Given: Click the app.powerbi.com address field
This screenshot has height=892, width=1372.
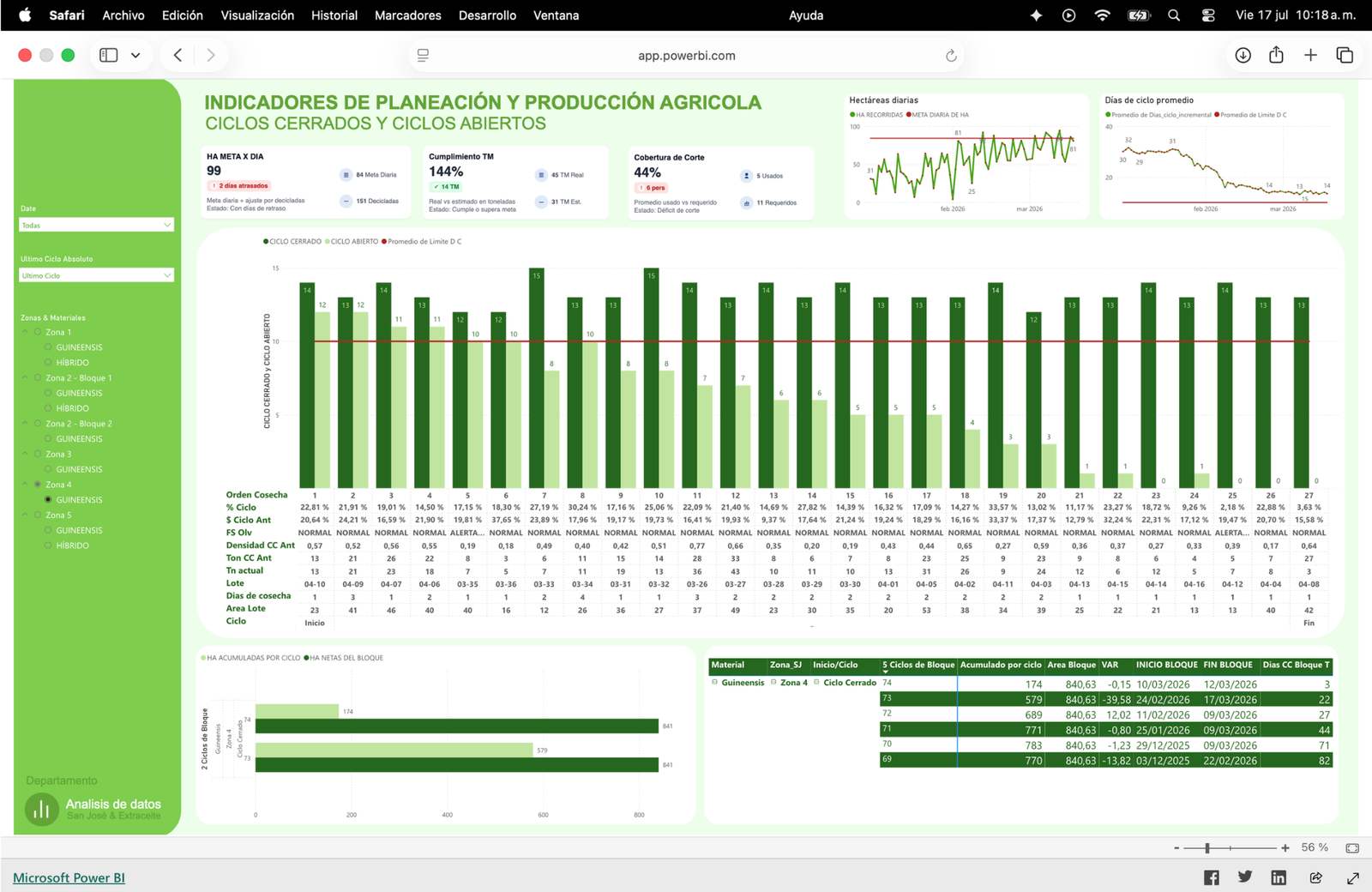Looking at the screenshot, I should [x=686, y=56].
